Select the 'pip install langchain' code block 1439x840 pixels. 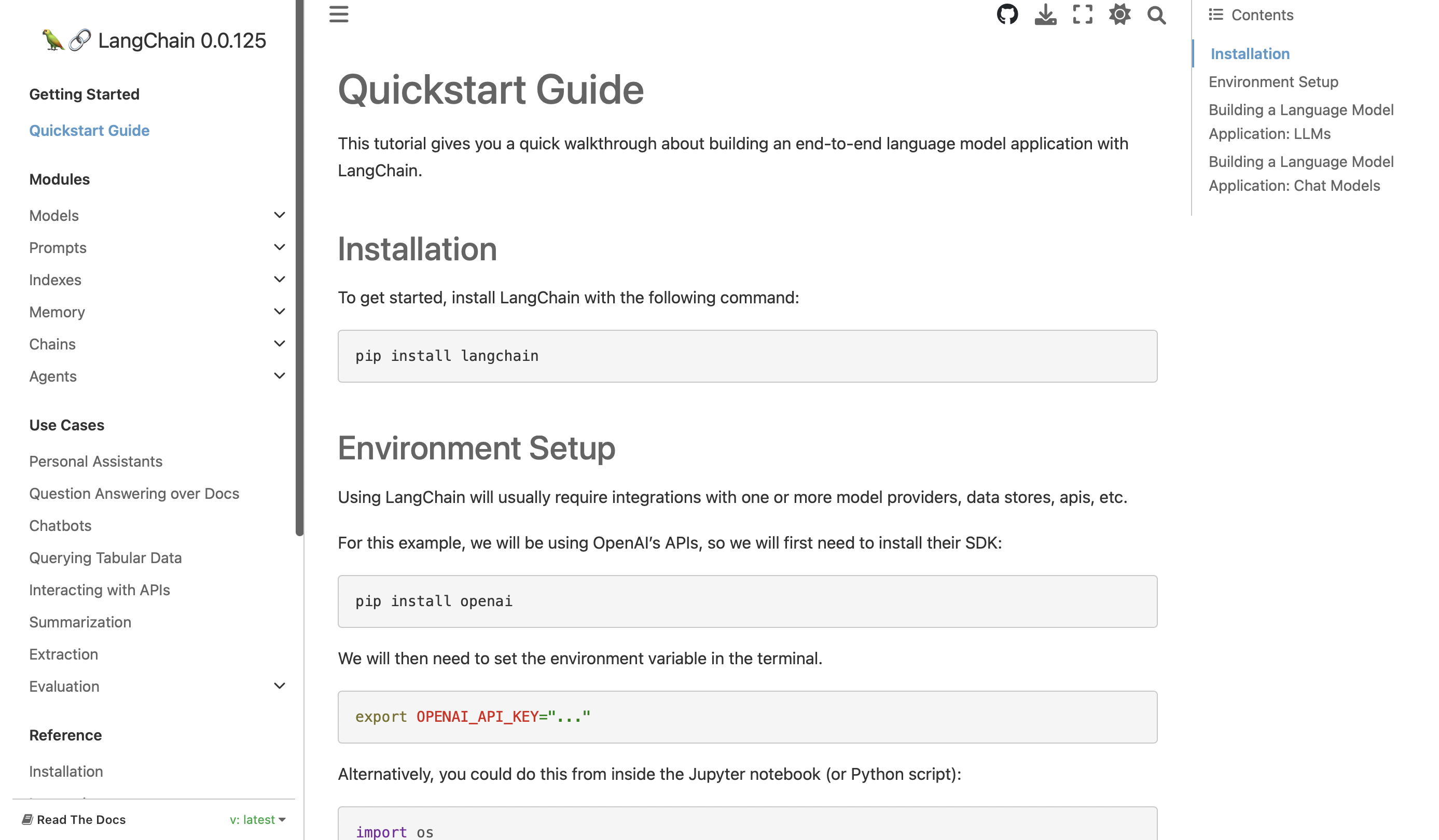[446, 356]
